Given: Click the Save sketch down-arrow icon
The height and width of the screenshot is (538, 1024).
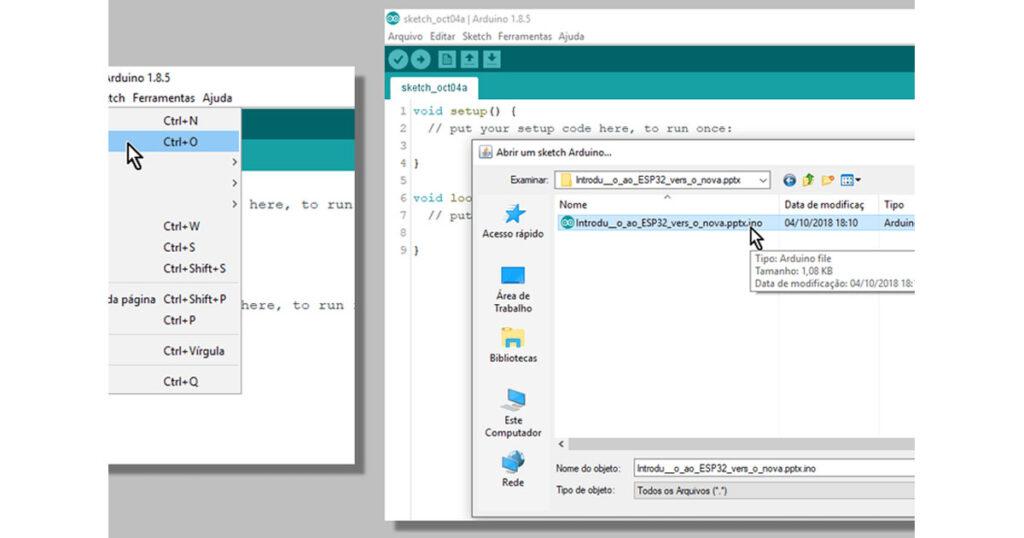Looking at the screenshot, I should pos(492,60).
